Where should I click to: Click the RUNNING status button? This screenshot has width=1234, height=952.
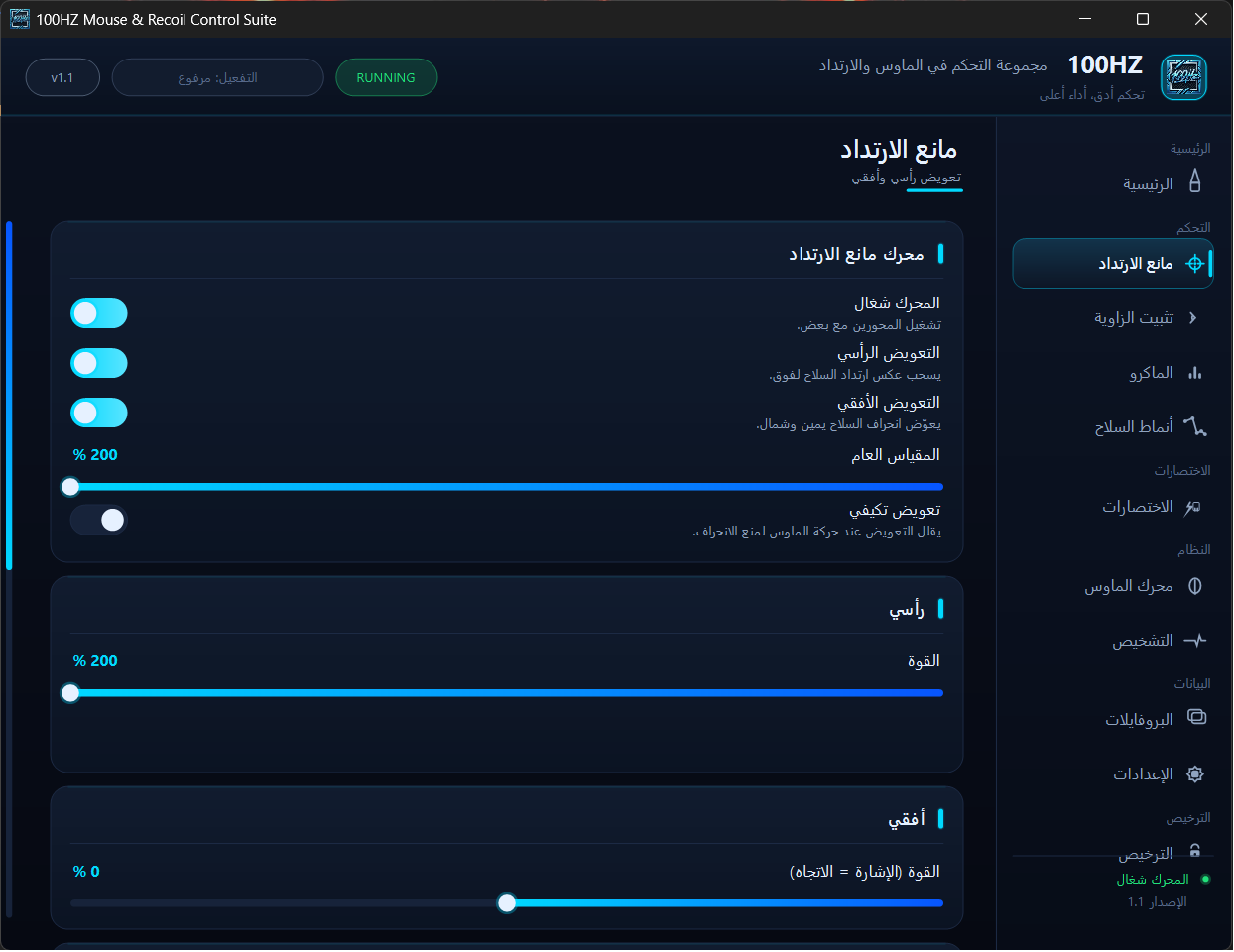(387, 77)
